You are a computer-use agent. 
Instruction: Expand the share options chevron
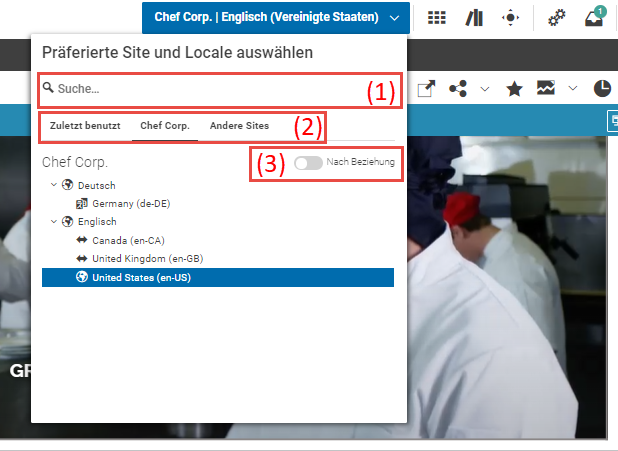click(x=485, y=89)
